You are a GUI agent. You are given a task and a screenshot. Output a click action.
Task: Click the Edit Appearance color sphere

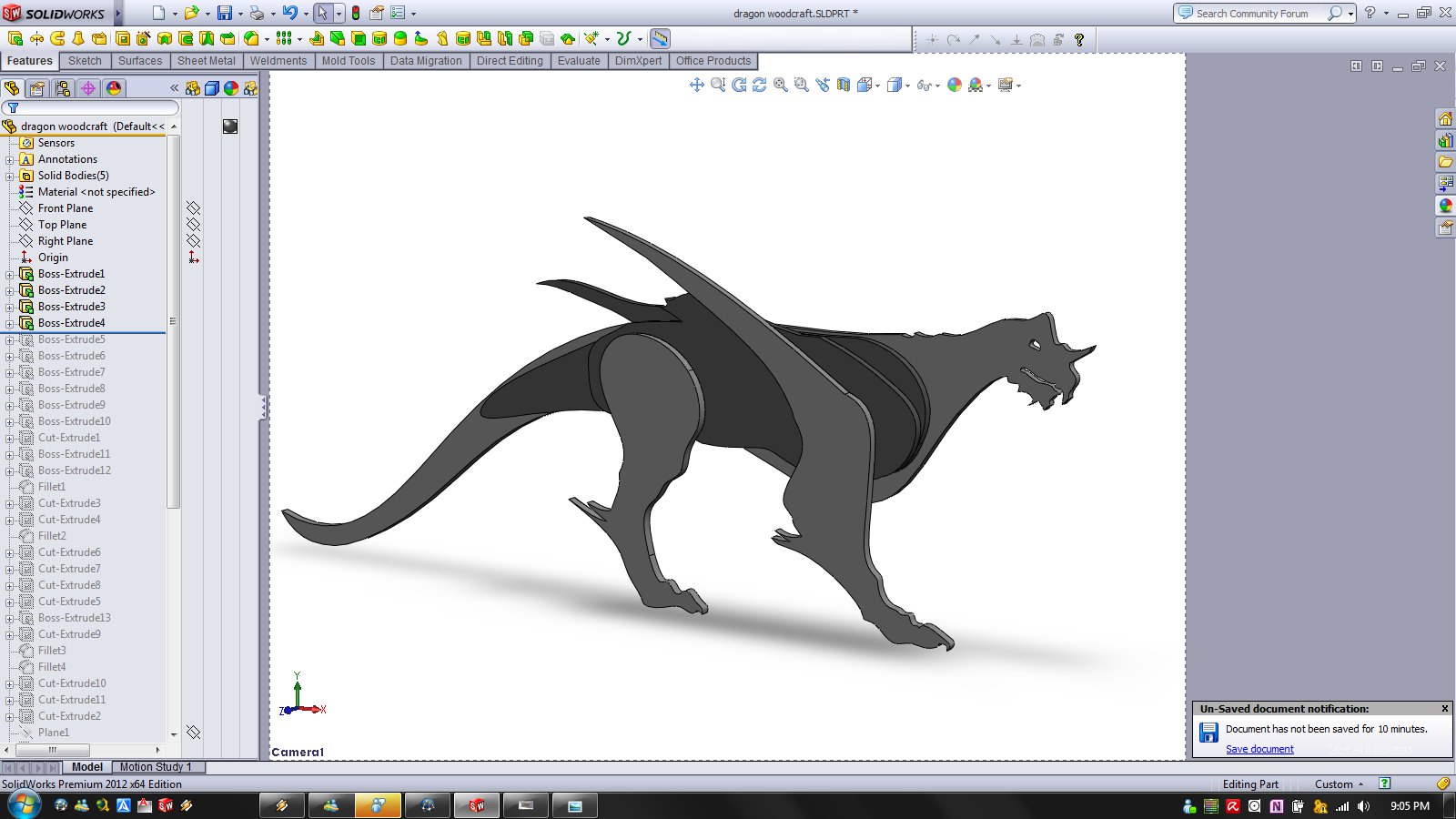point(954,85)
